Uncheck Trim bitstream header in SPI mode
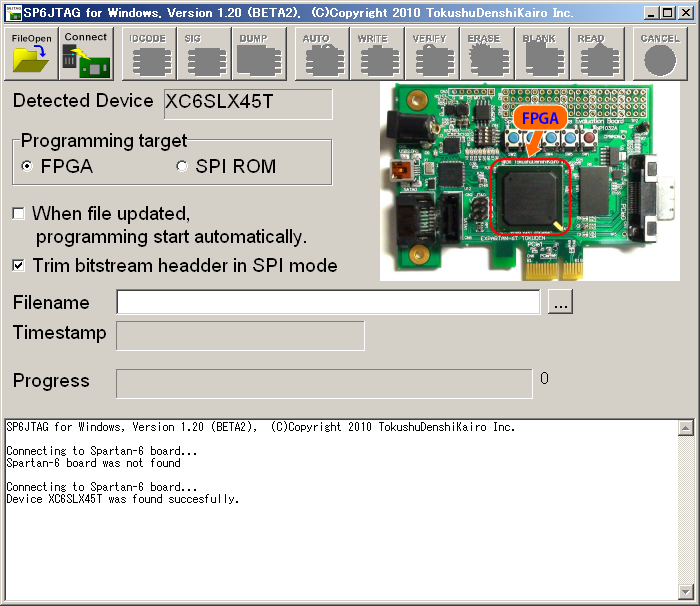Screen dimensions: 700x606 coord(19,266)
